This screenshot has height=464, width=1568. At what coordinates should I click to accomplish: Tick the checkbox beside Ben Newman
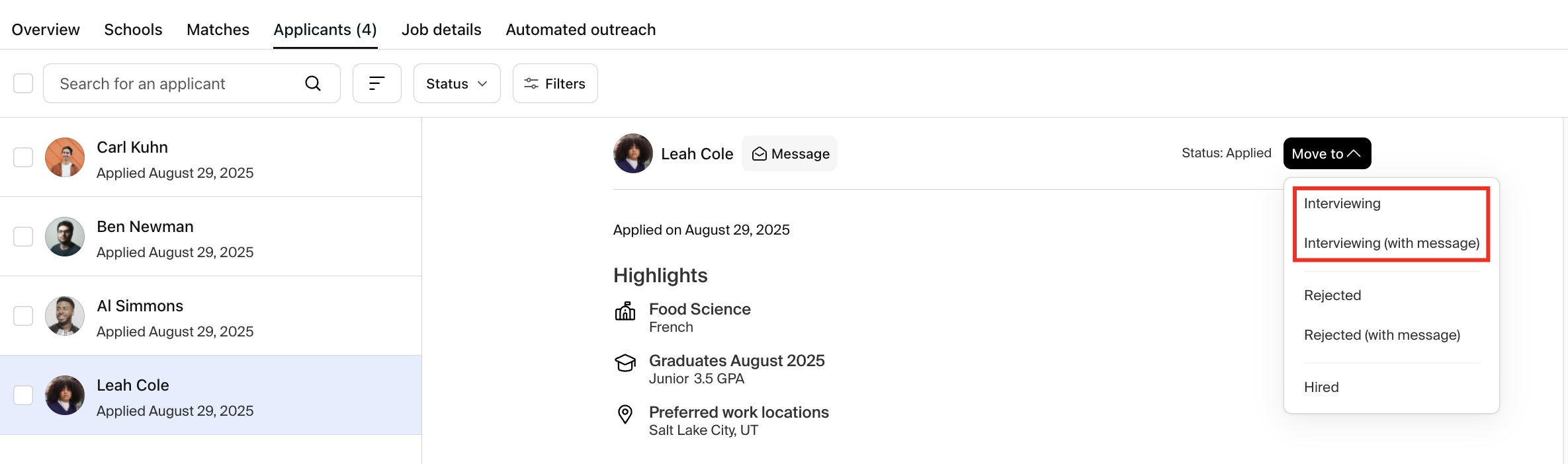pos(23,237)
